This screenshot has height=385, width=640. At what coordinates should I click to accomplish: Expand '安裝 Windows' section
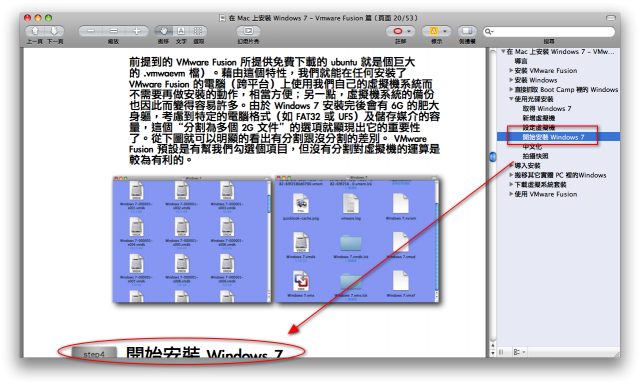pyautogui.click(x=511, y=80)
